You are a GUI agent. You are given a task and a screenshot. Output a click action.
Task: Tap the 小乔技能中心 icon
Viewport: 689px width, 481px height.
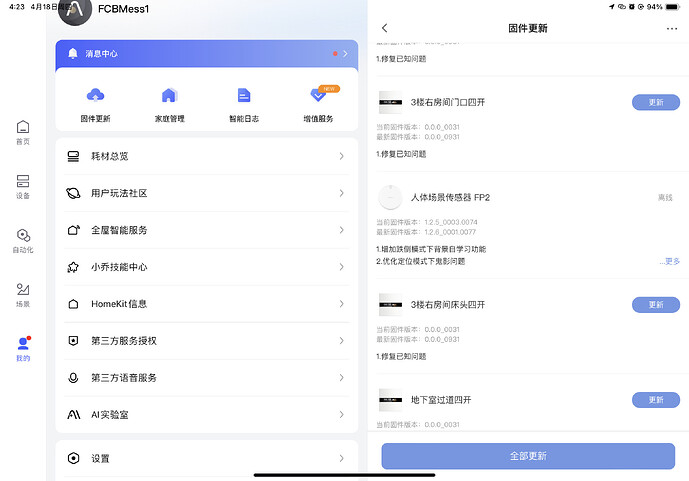pos(73,267)
